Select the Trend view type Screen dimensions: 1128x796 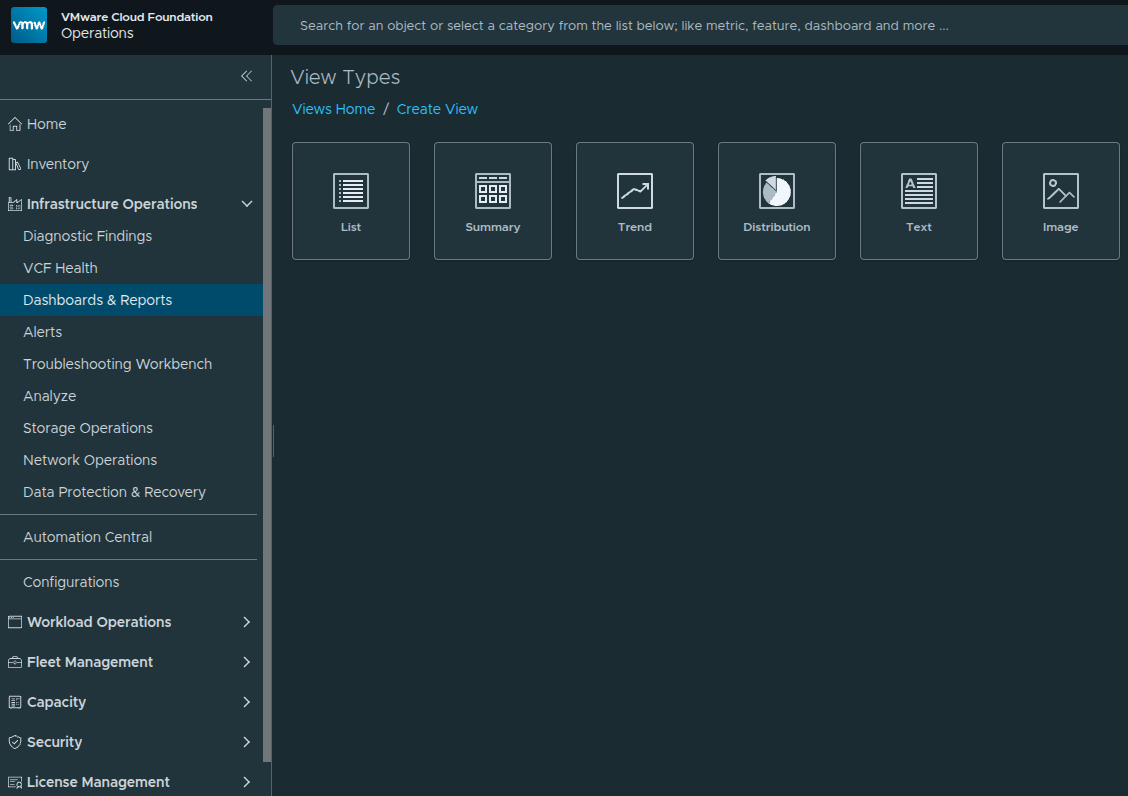pos(634,200)
